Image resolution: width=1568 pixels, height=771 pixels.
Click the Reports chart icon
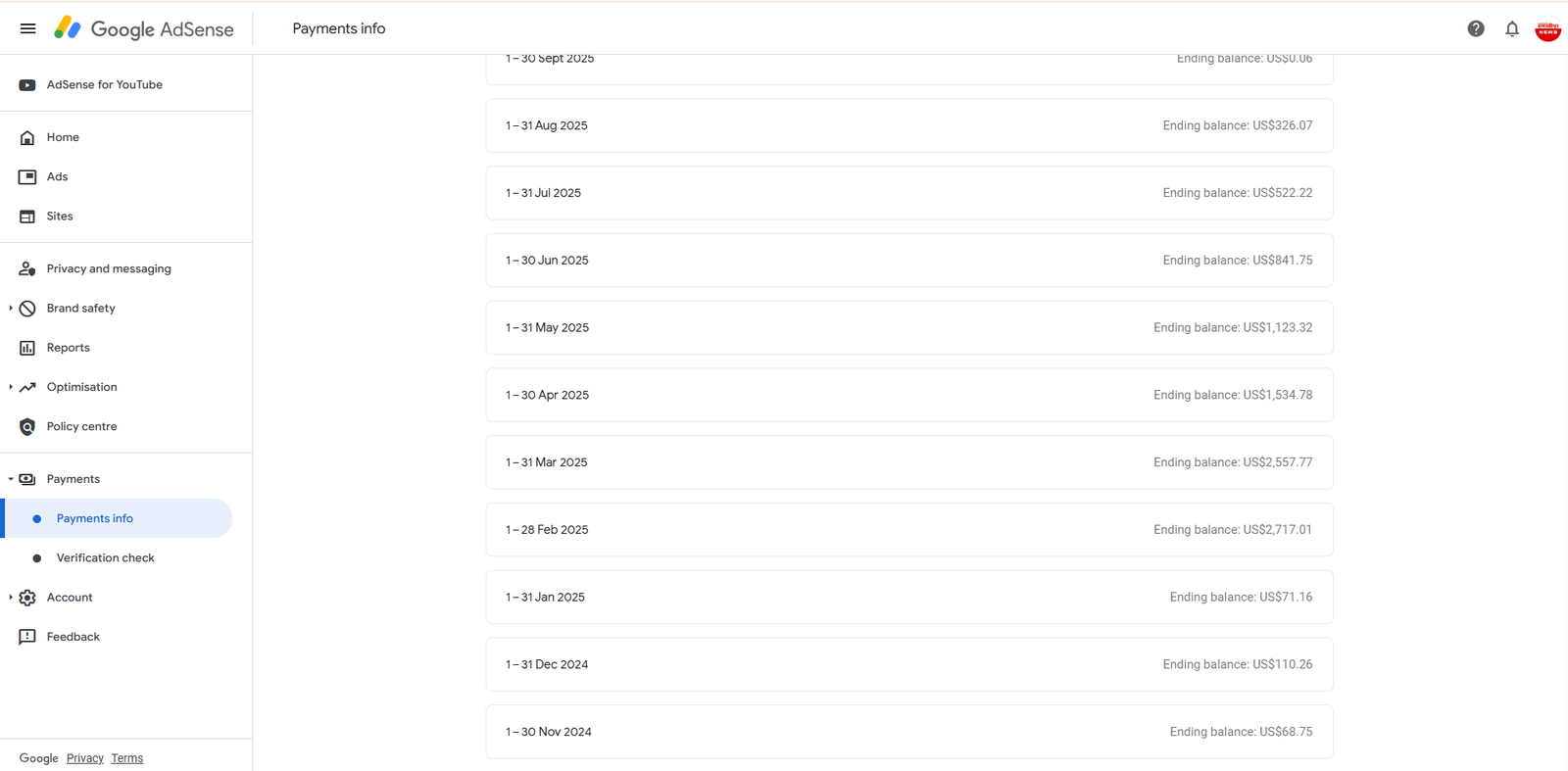[x=27, y=348]
